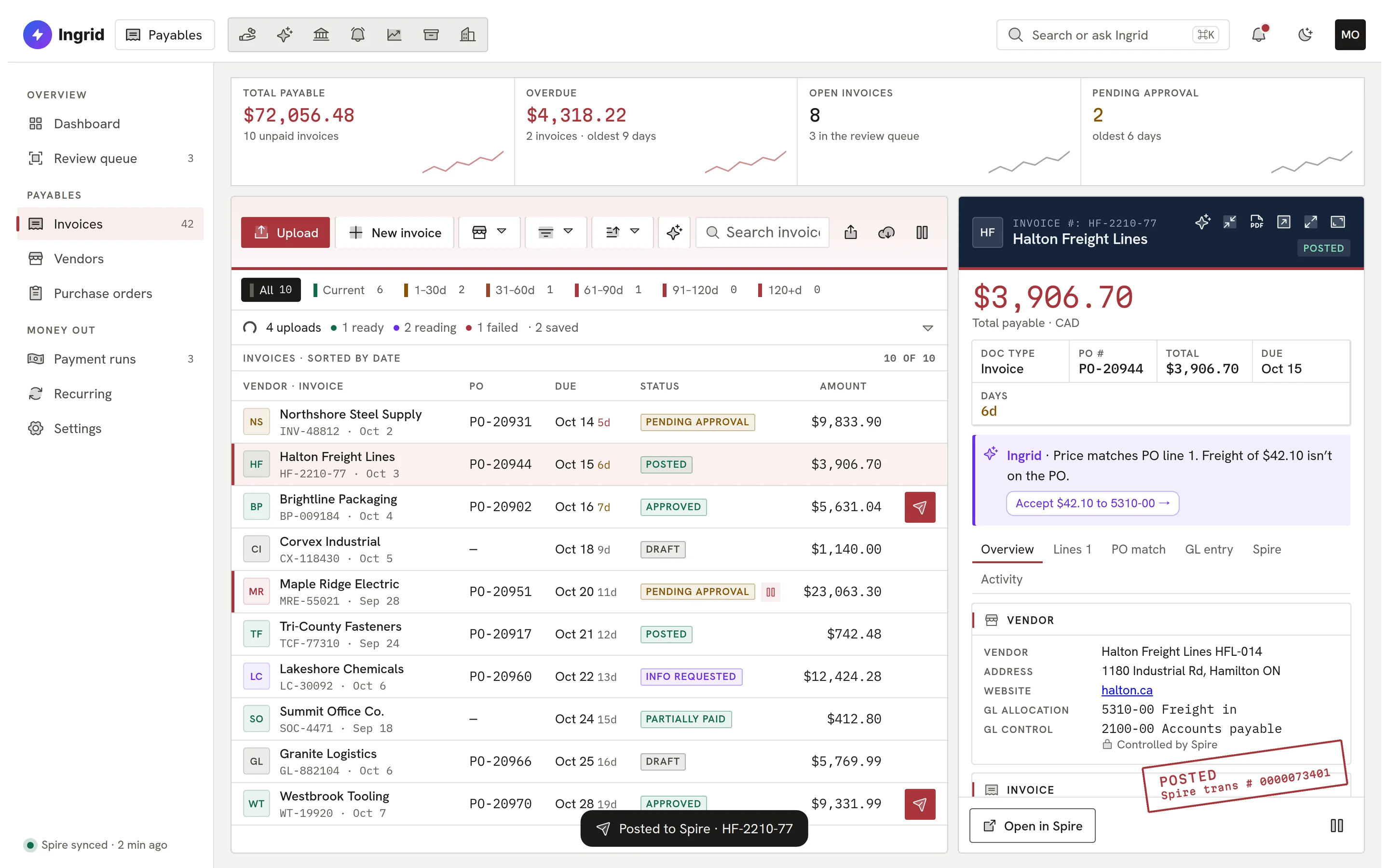Toggle the panel split icon near Open in Spire
The image size is (1389, 868).
click(1336, 826)
